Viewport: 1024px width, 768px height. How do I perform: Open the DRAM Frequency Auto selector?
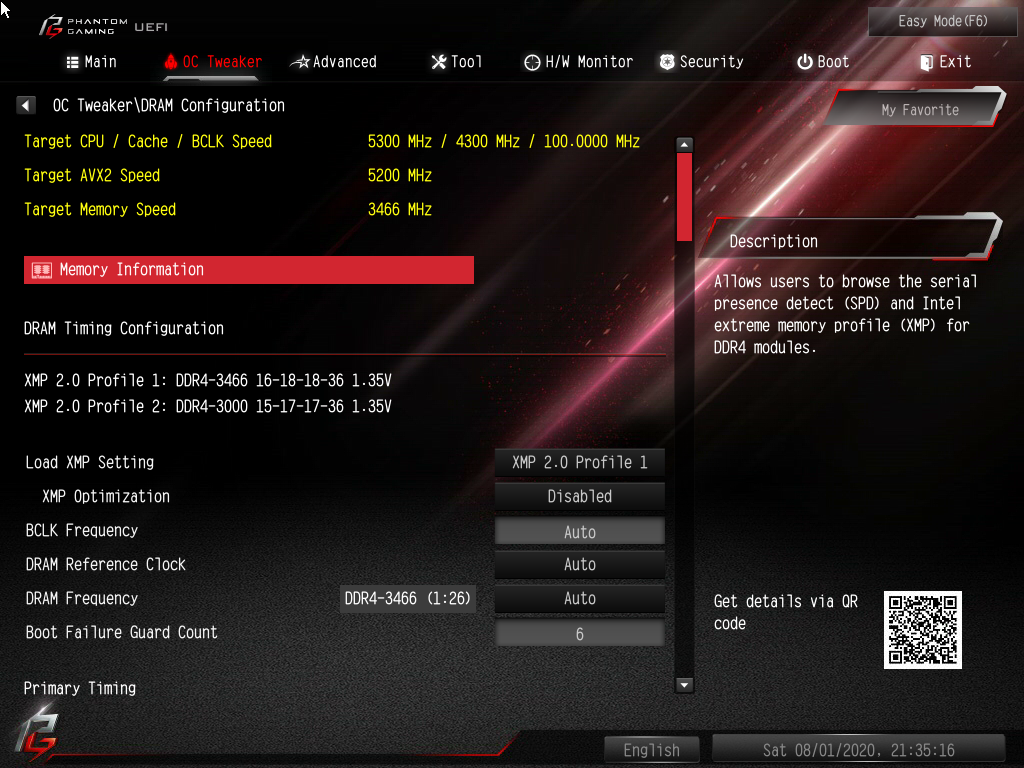tap(580, 598)
